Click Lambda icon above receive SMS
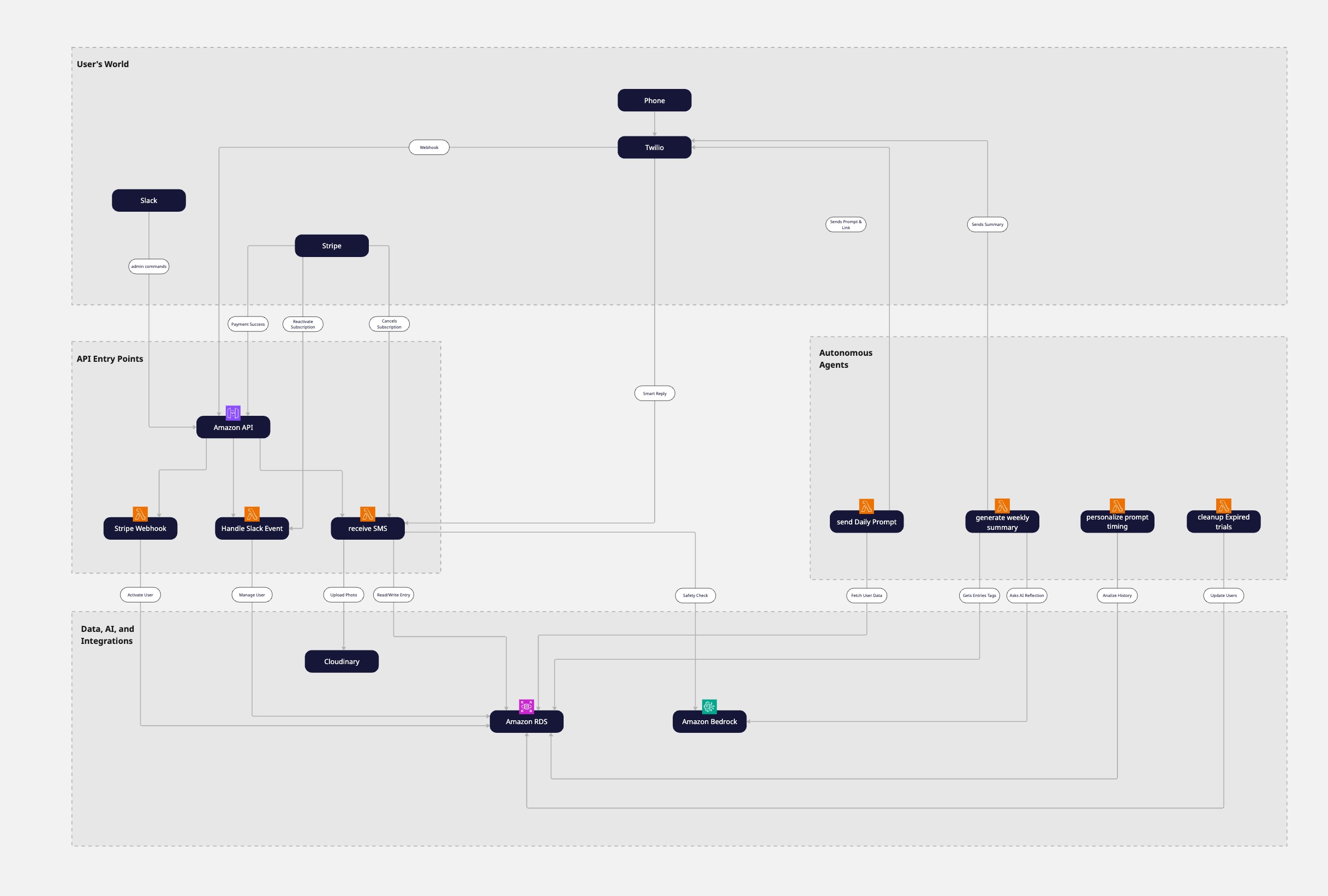 368,513
